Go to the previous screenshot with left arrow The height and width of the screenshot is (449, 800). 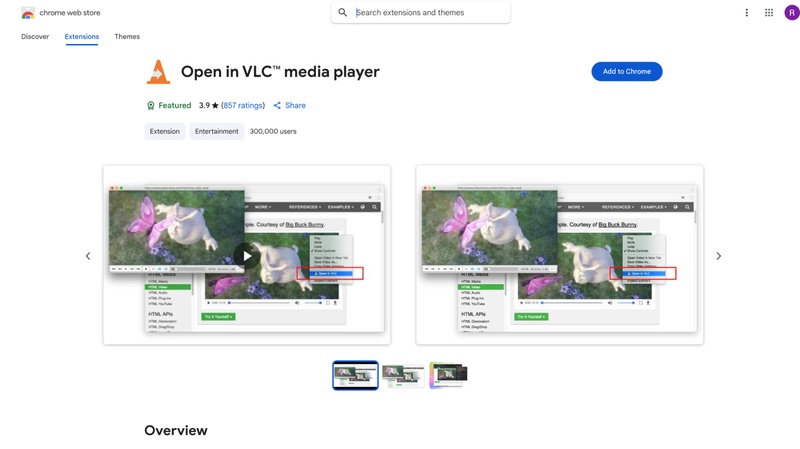coord(88,256)
